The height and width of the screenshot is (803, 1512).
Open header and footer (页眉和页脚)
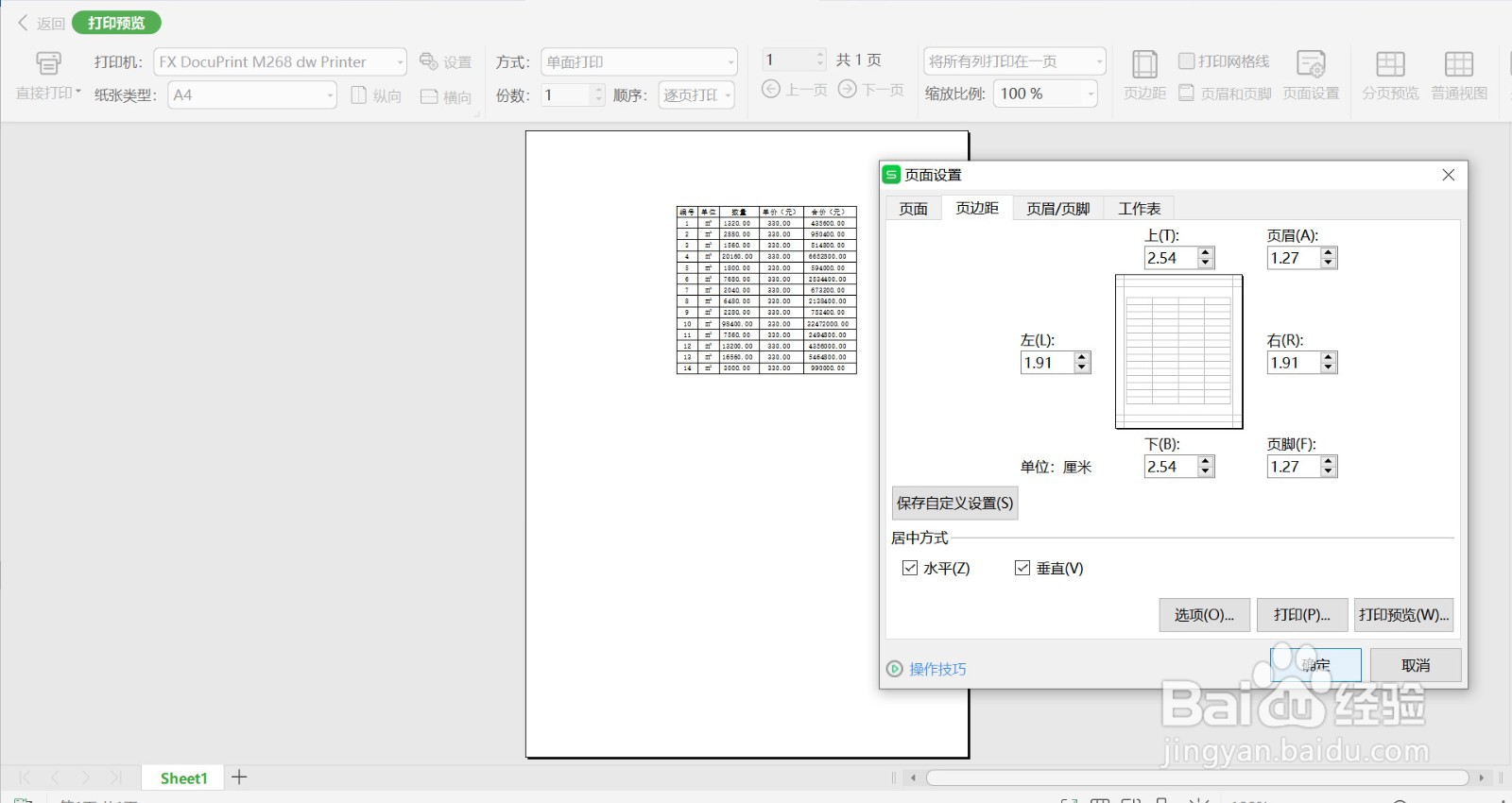1226,93
